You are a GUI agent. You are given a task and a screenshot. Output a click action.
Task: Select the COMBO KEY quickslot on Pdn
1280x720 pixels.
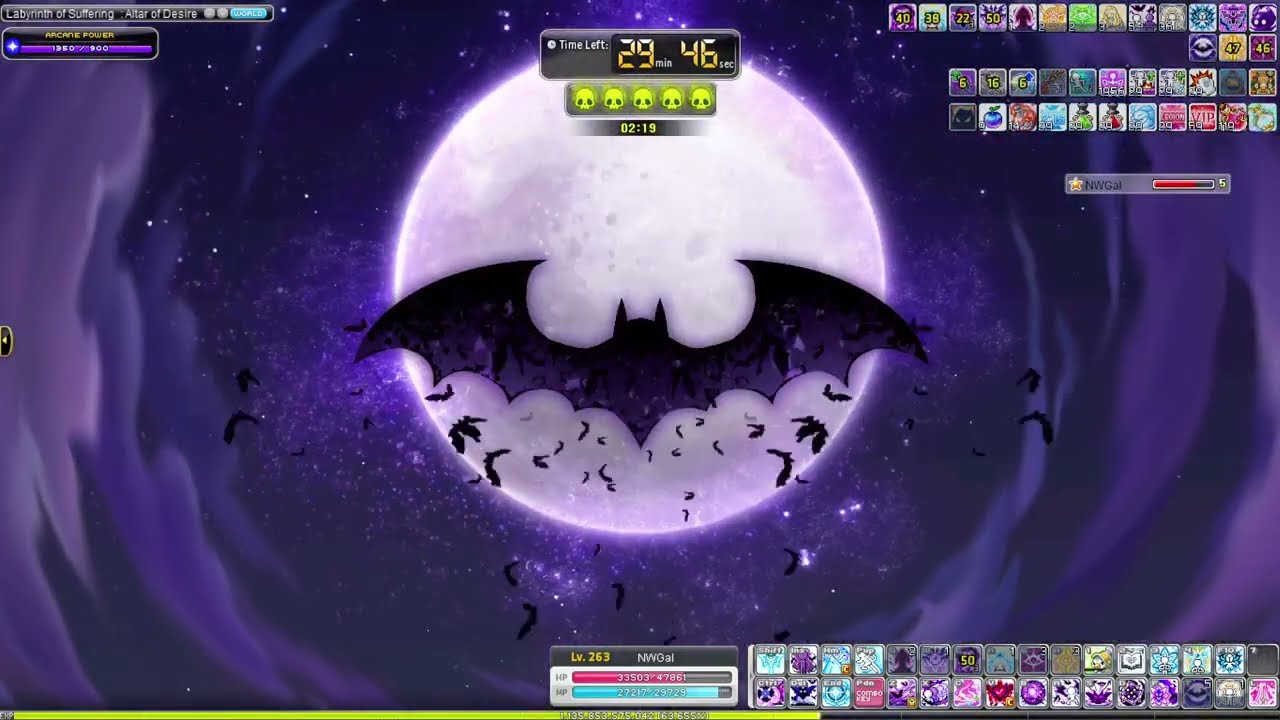[870, 692]
